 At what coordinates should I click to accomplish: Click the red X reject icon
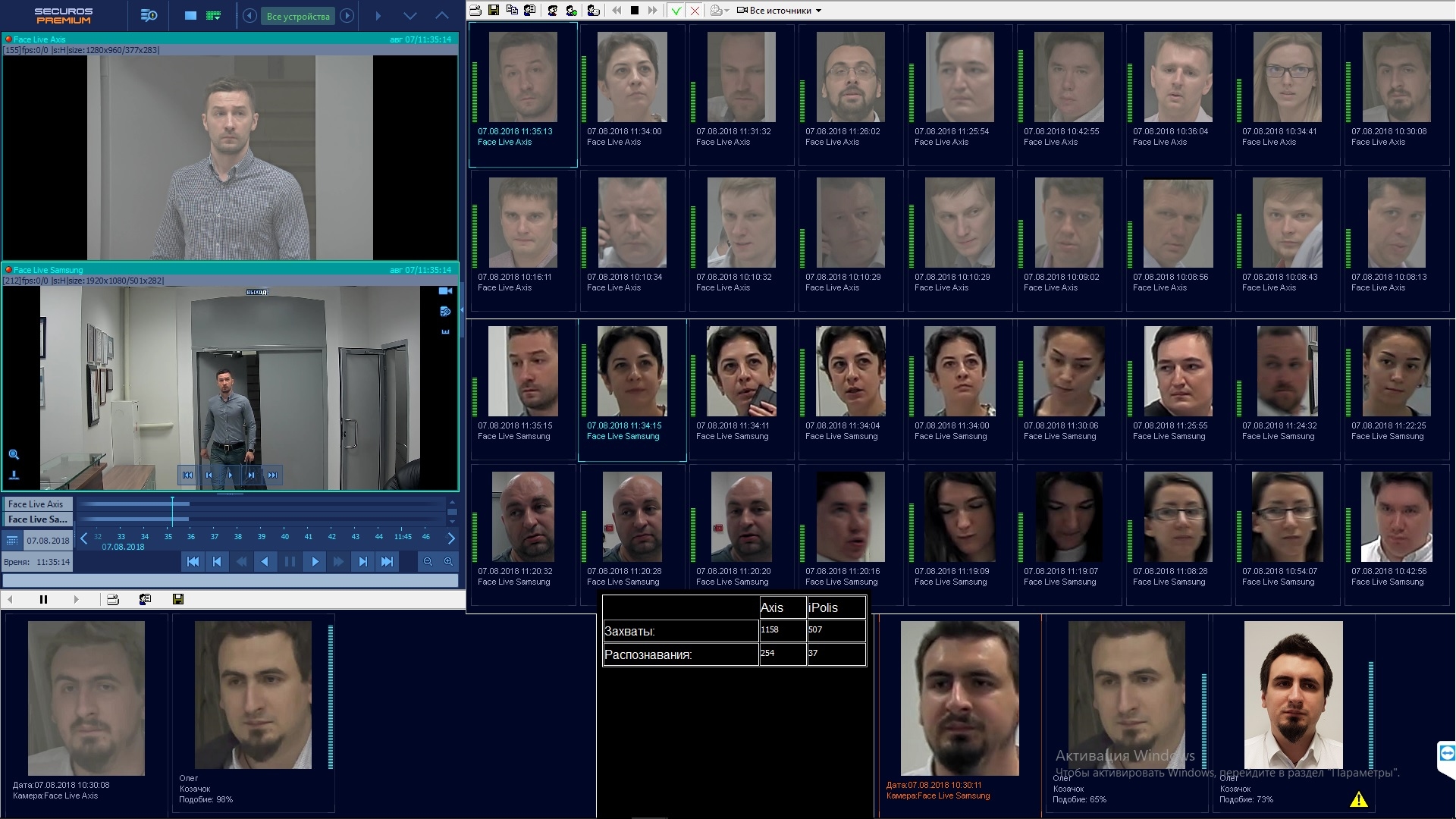[x=694, y=11]
